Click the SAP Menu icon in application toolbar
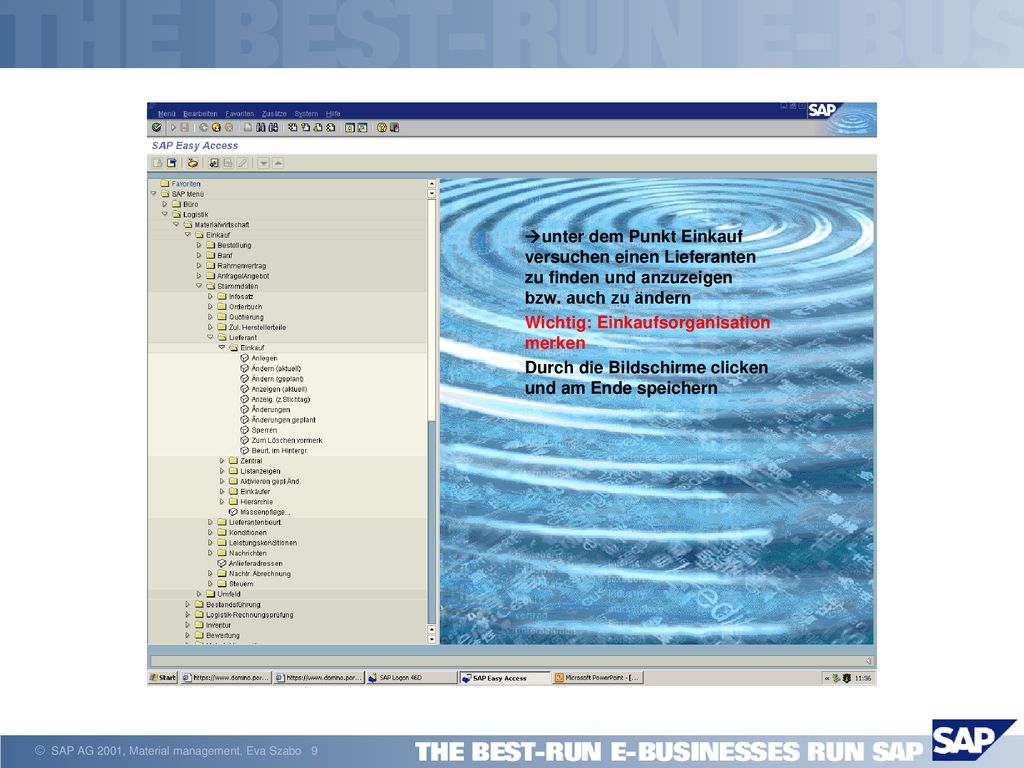1024x768 pixels. click(x=171, y=163)
